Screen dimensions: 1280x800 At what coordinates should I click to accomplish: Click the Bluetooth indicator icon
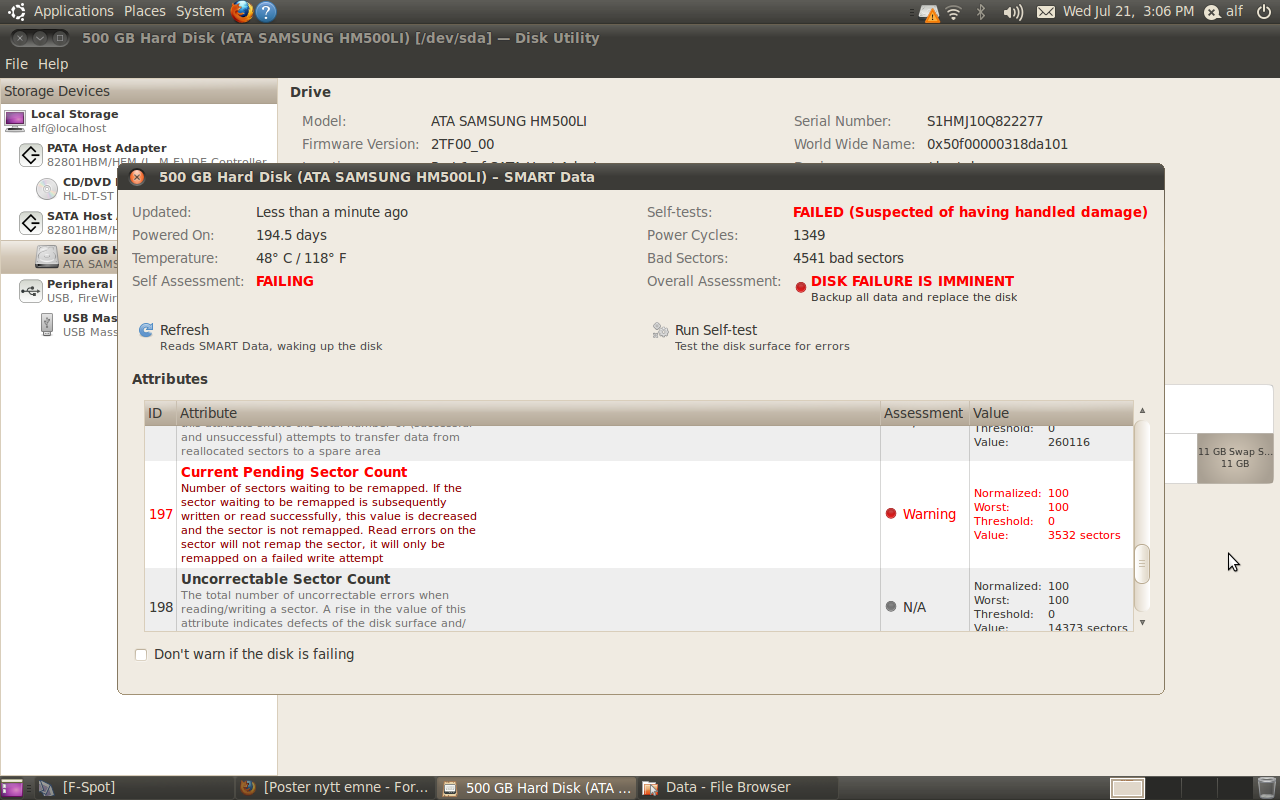click(981, 12)
